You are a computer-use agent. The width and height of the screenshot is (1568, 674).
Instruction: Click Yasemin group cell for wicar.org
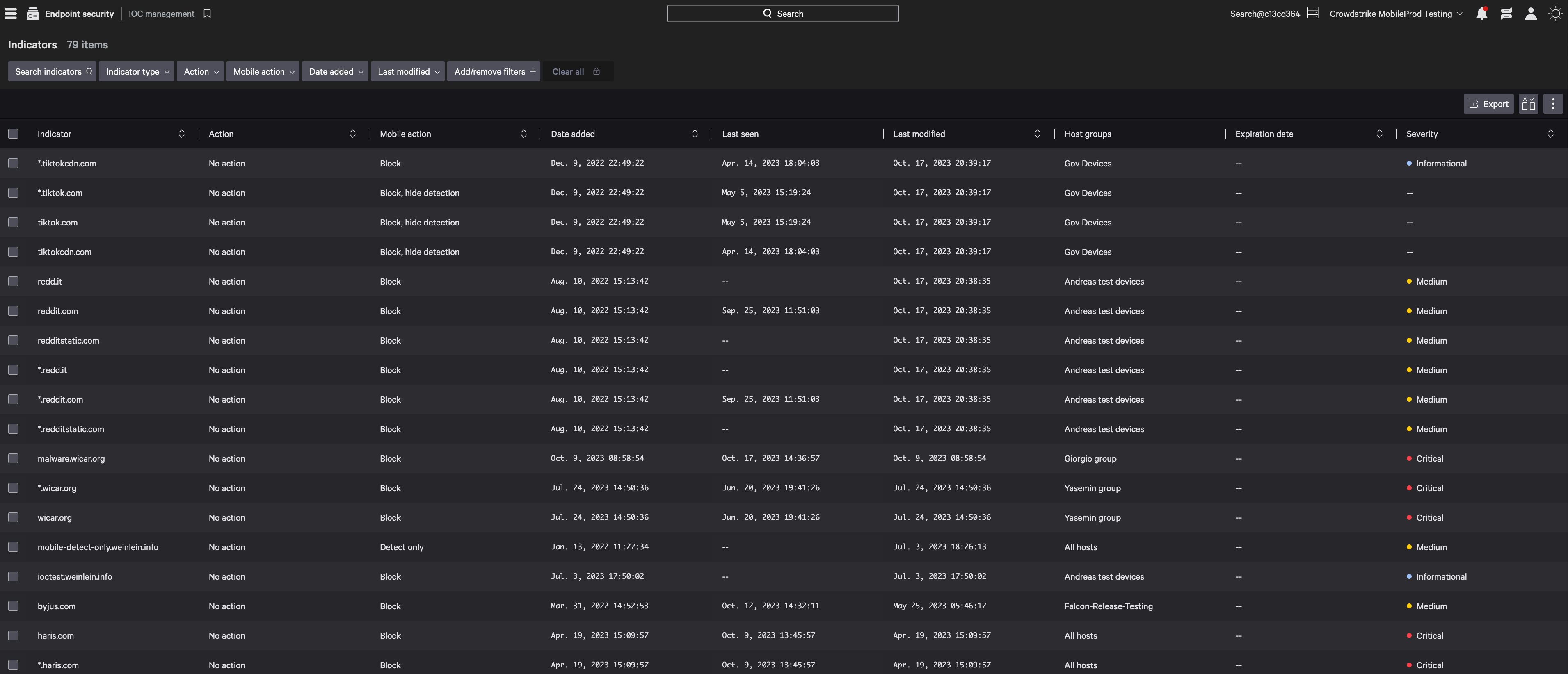(1093, 518)
